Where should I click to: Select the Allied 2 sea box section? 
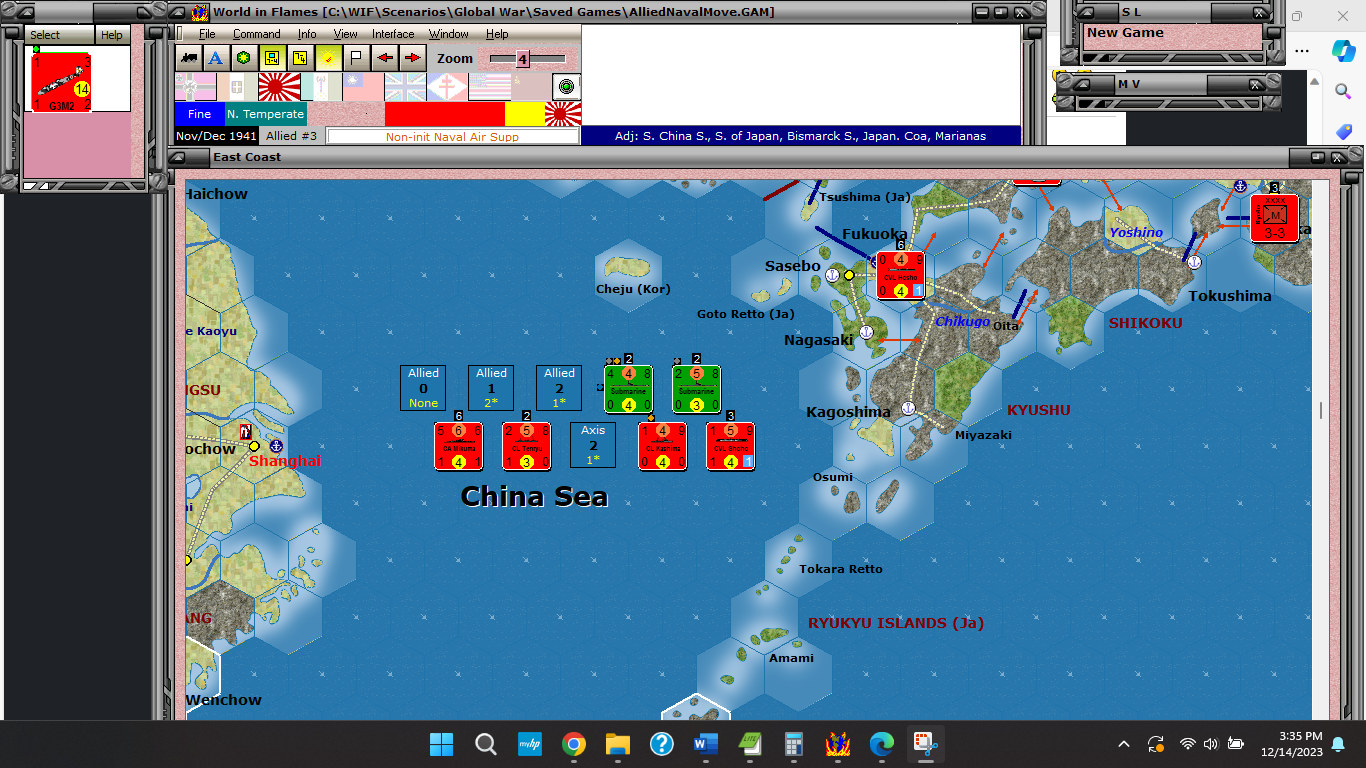click(x=559, y=388)
